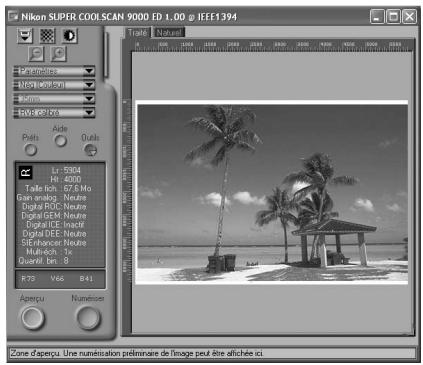This screenshot has width=423, height=365.
Task: Click the V:66 green value readout
Action: click(57, 278)
